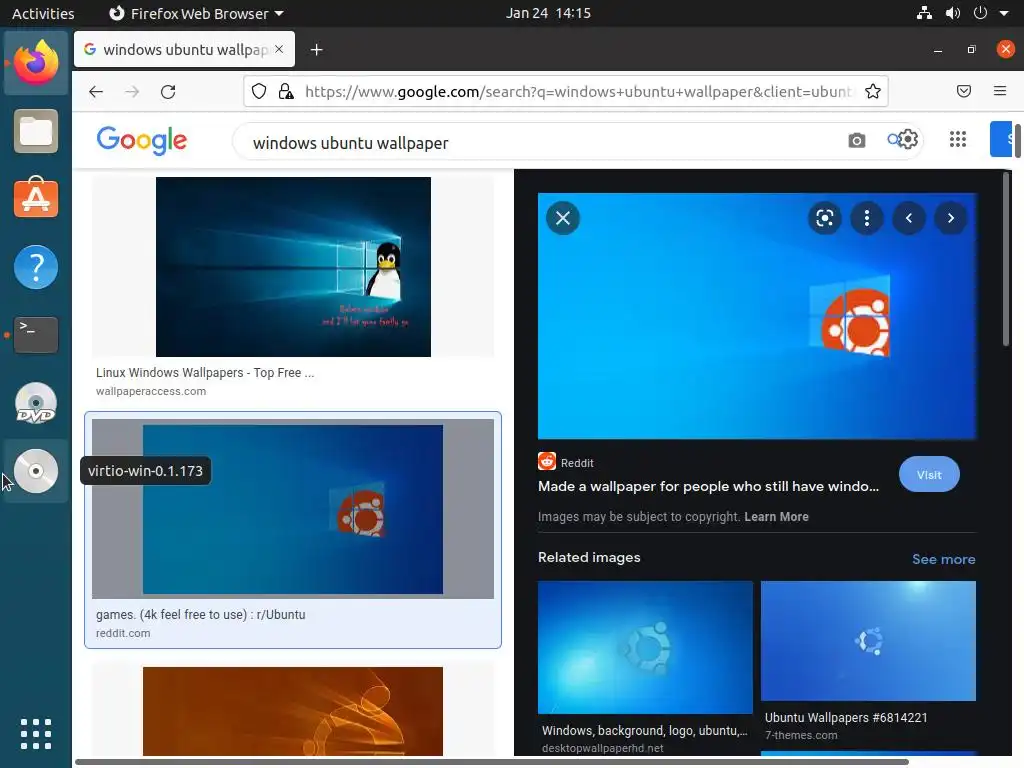Open a new browser tab
Viewport: 1024px width, 768px height.
pyautogui.click(x=316, y=50)
